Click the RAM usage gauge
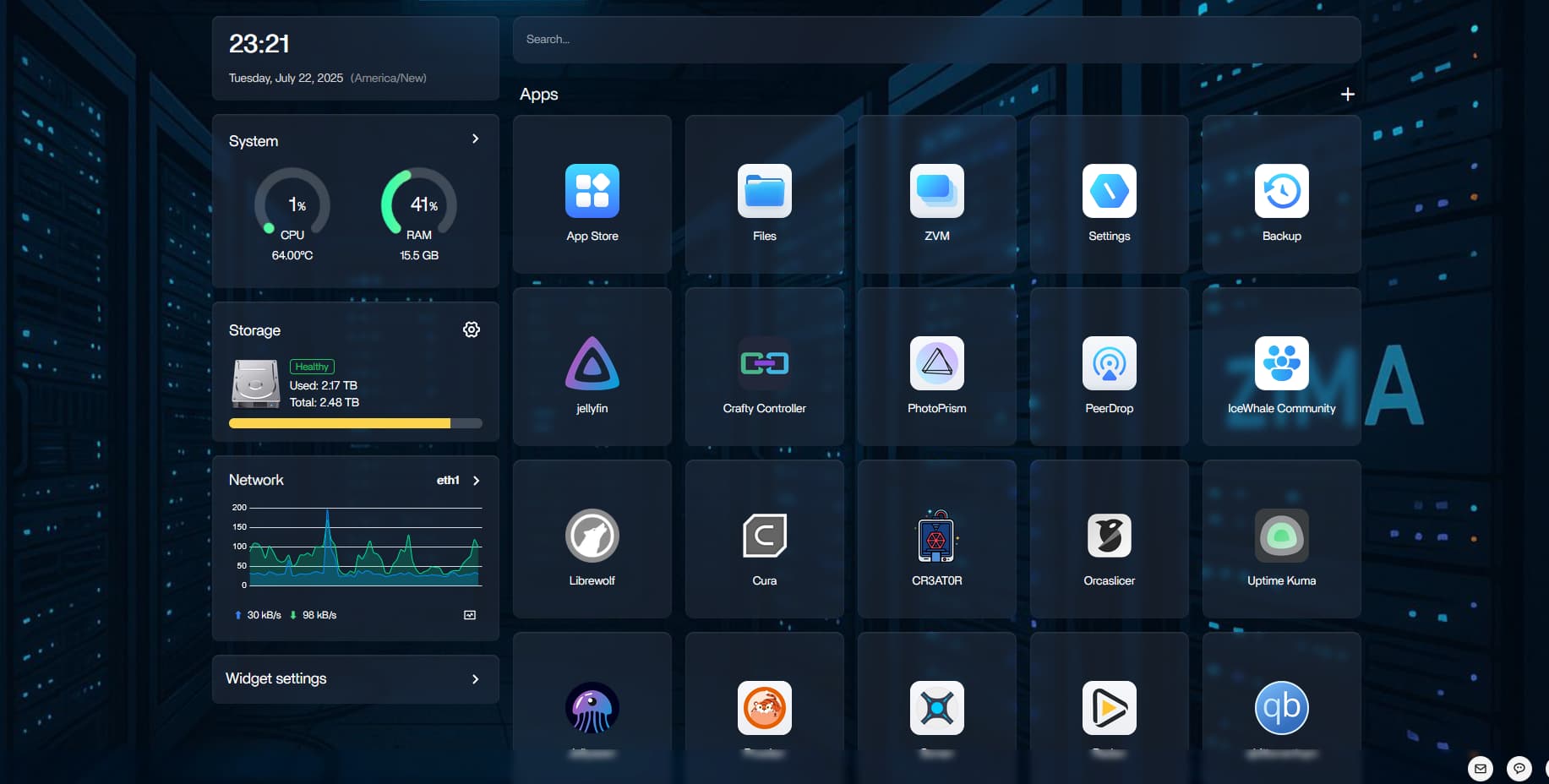This screenshot has width=1549, height=784. click(x=419, y=203)
